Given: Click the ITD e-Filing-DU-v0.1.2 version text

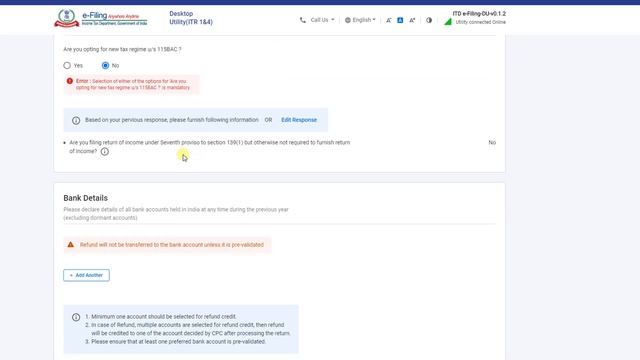Looking at the screenshot, I should click(479, 13).
